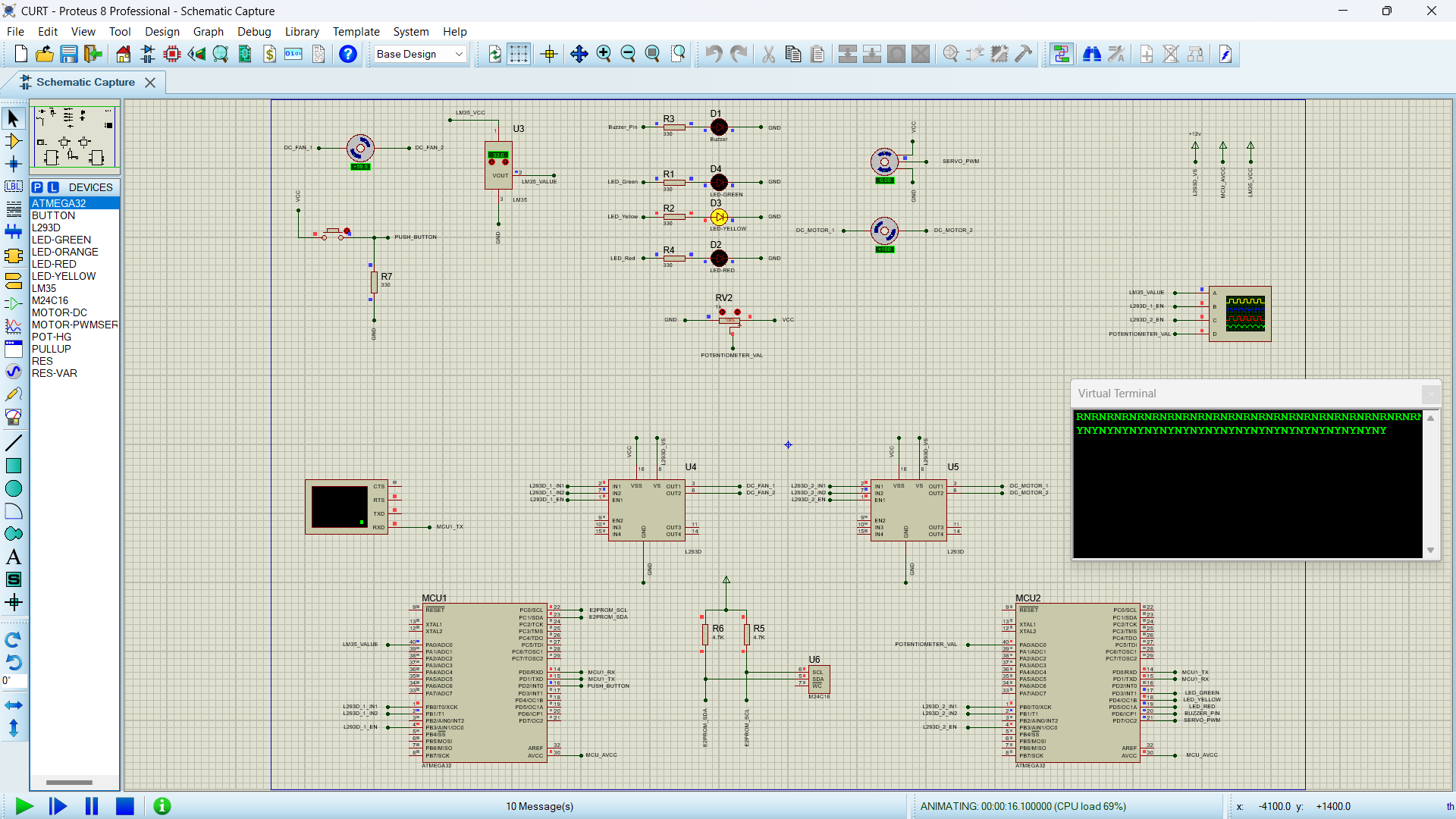The height and width of the screenshot is (819, 1456).
Task: Open the Debug menu
Action: (x=253, y=31)
